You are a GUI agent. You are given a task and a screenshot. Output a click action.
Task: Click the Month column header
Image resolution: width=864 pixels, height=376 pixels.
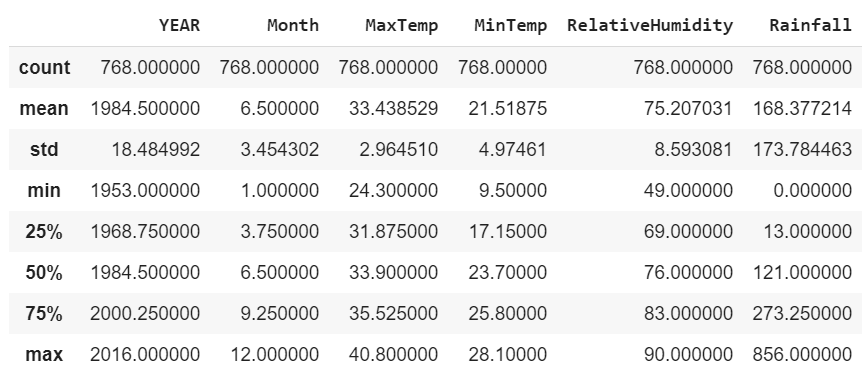click(x=293, y=25)
